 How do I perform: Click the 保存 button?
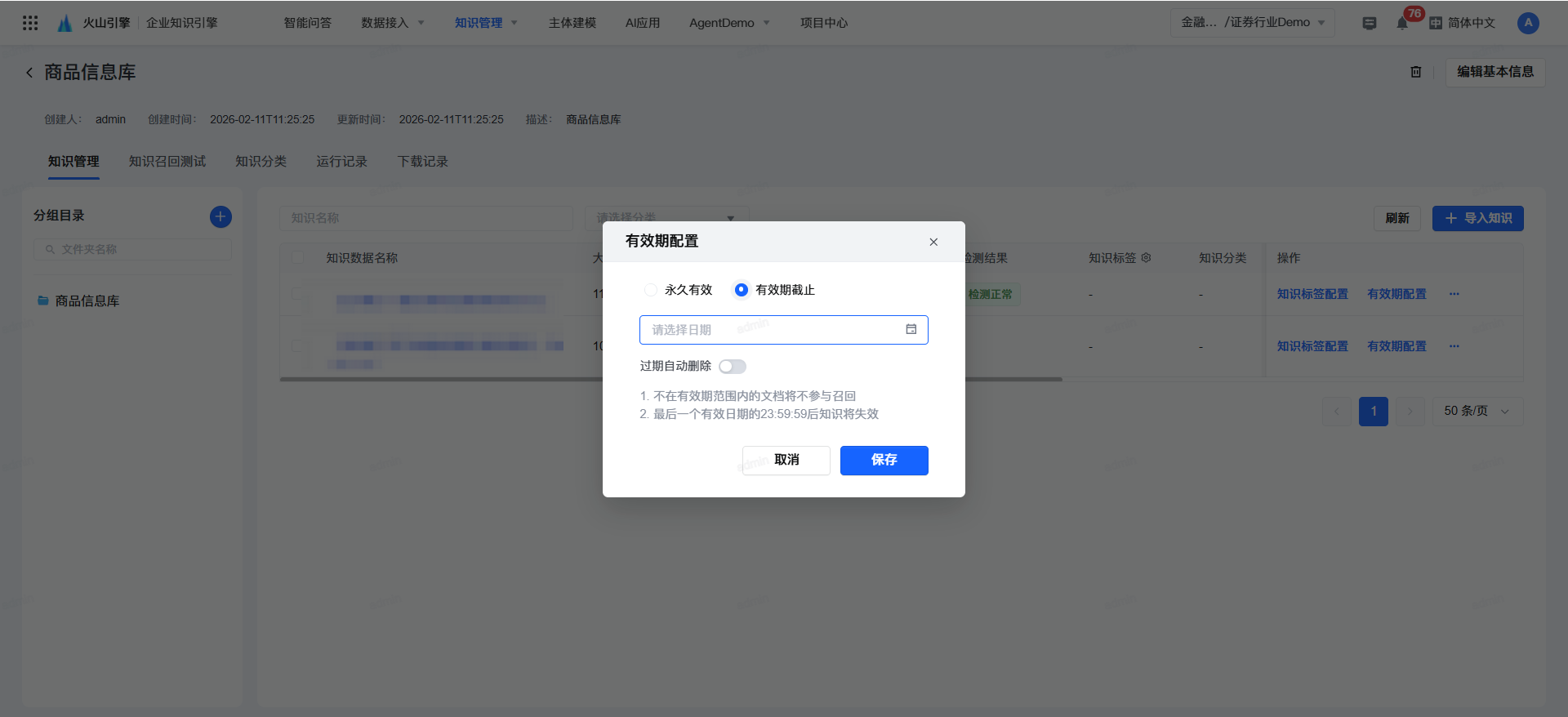click(x=884, y=460)
